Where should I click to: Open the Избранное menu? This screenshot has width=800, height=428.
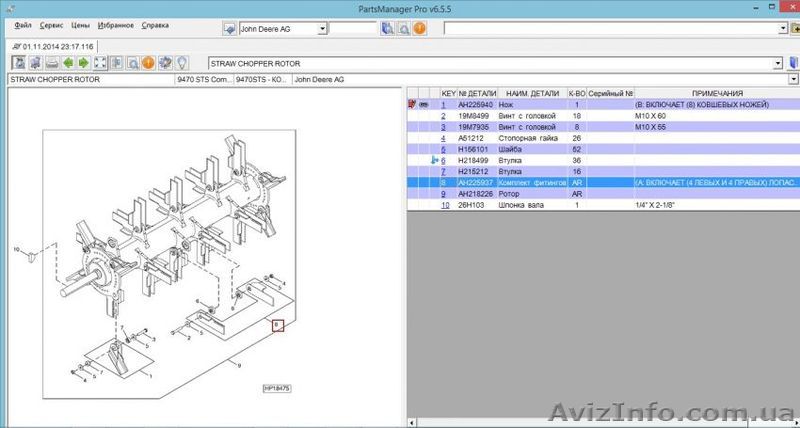[x=117, y=25]
